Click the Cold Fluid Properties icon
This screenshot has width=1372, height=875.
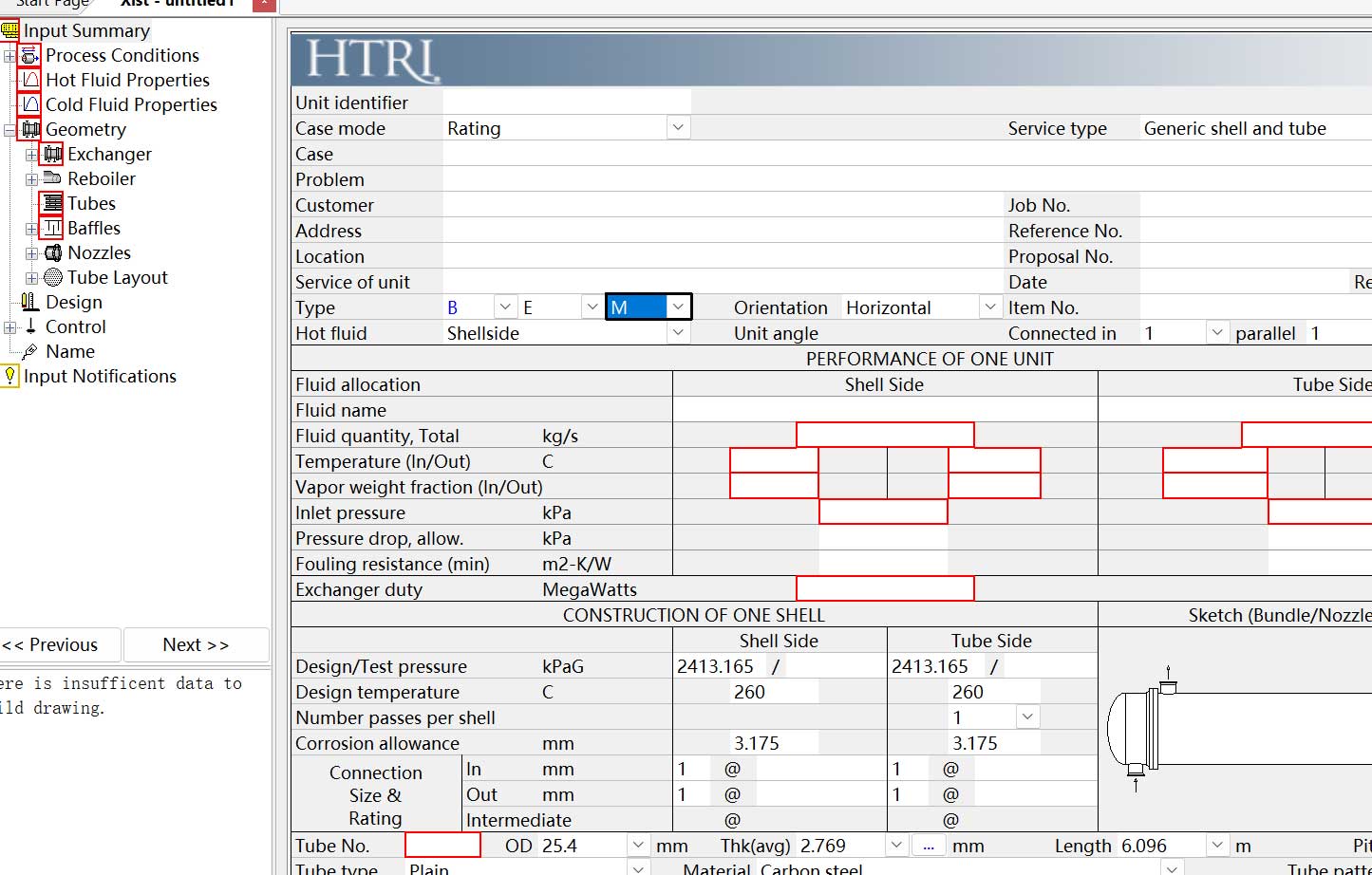pos(29,105)
